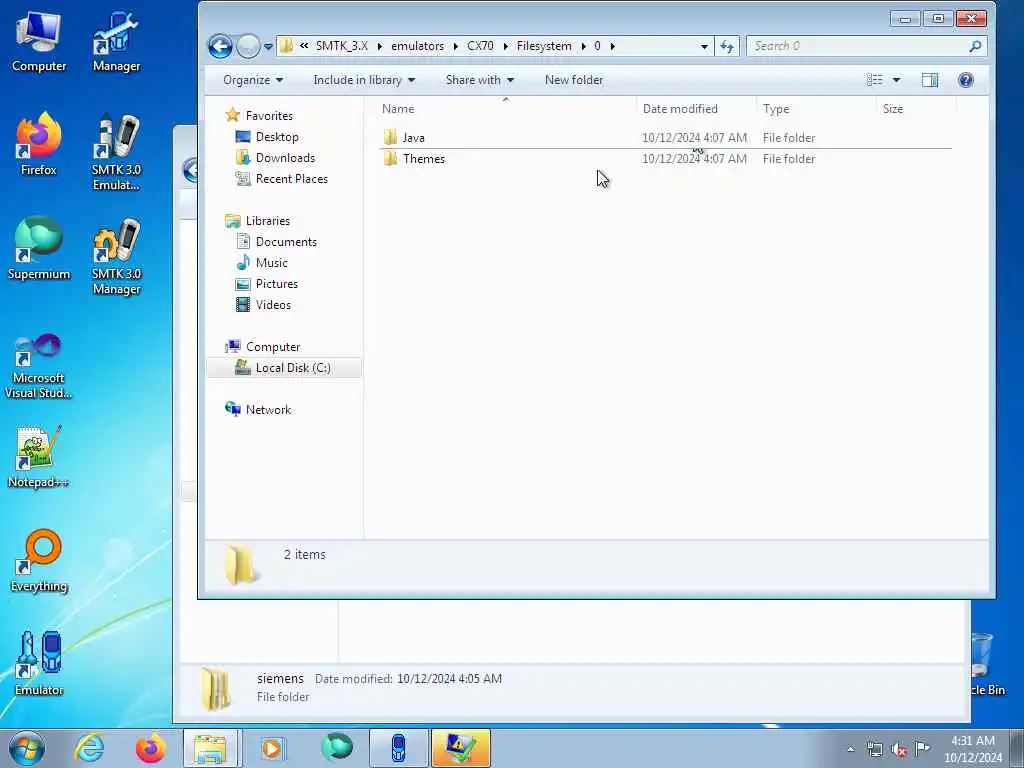
Task: Open the Everything search shortcut
Action: tap(39, 561)
